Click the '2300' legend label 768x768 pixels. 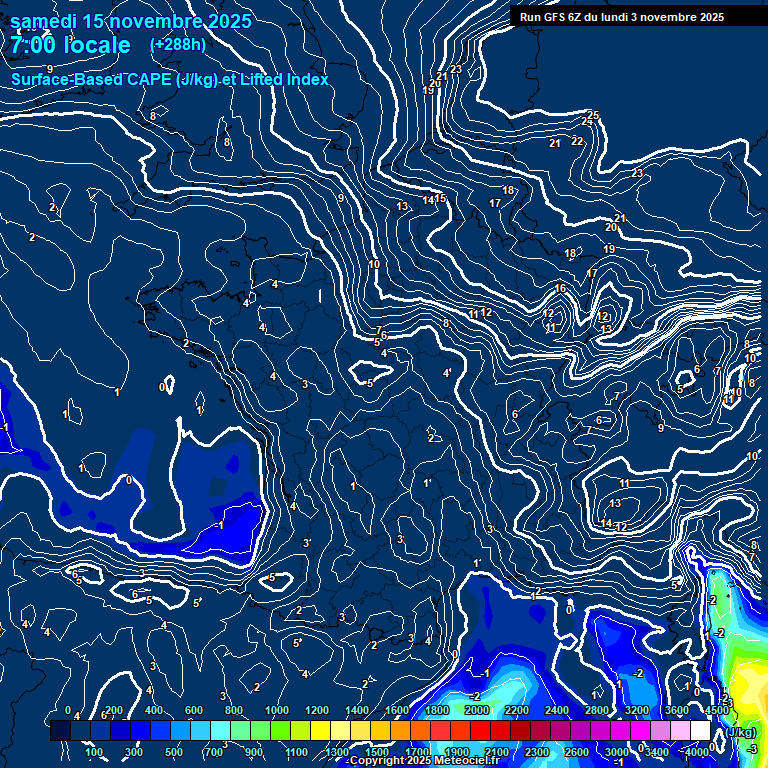point(537,752)
